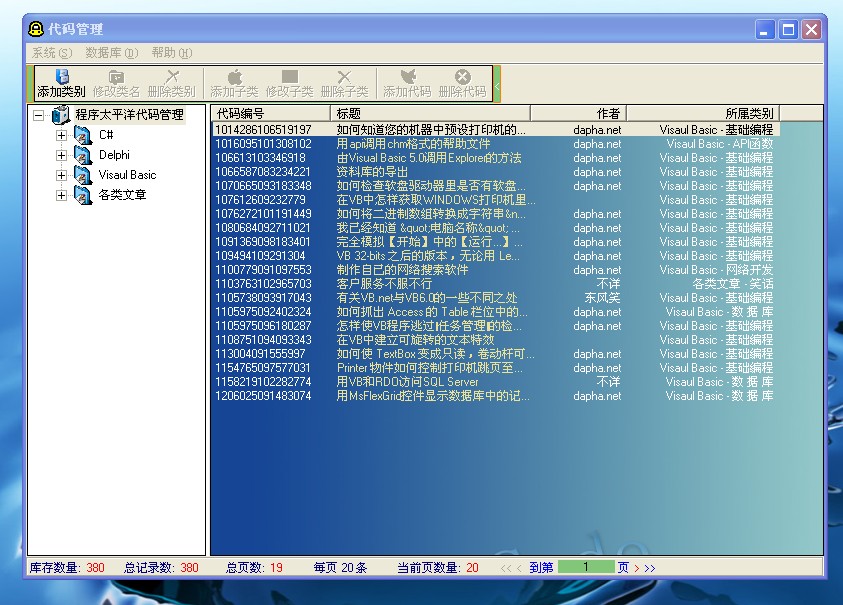Select row 113004091555997
Image resolution: width=843 pixels, height=605 pixels.
click(495, 353)
